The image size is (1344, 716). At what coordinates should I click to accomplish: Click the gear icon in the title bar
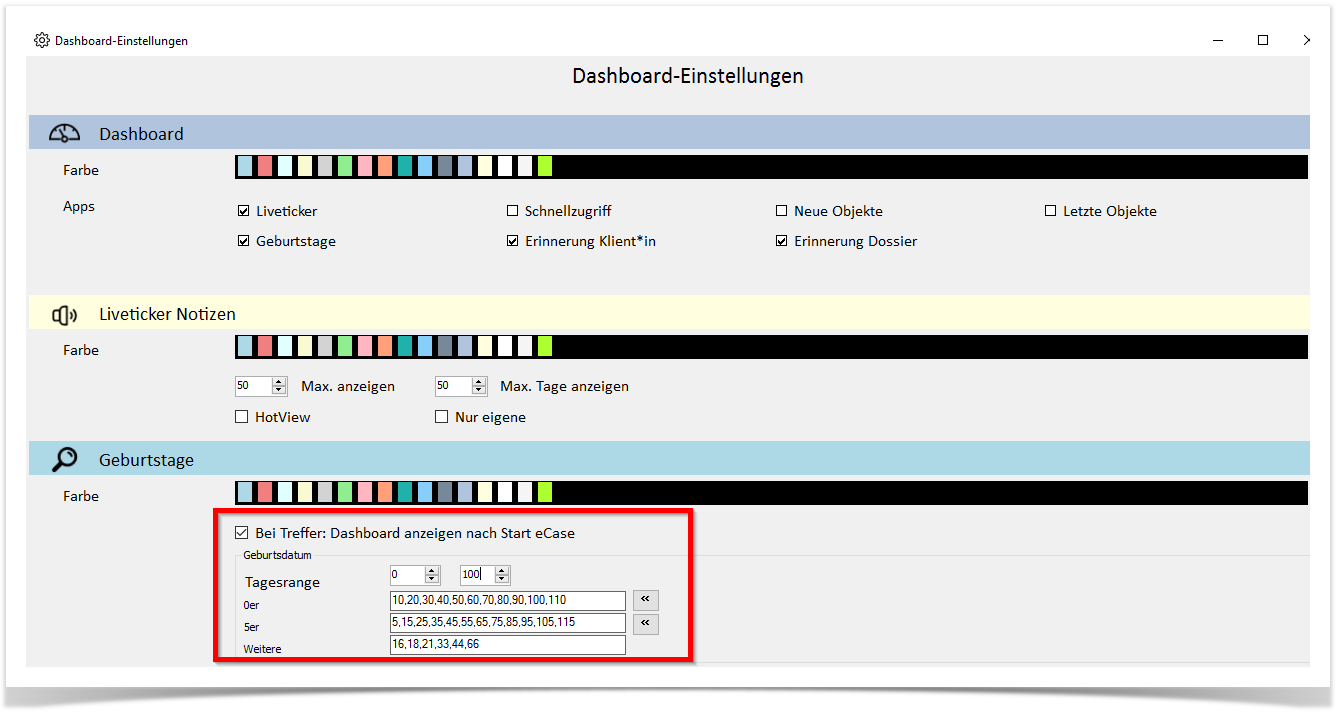point(41,41)
